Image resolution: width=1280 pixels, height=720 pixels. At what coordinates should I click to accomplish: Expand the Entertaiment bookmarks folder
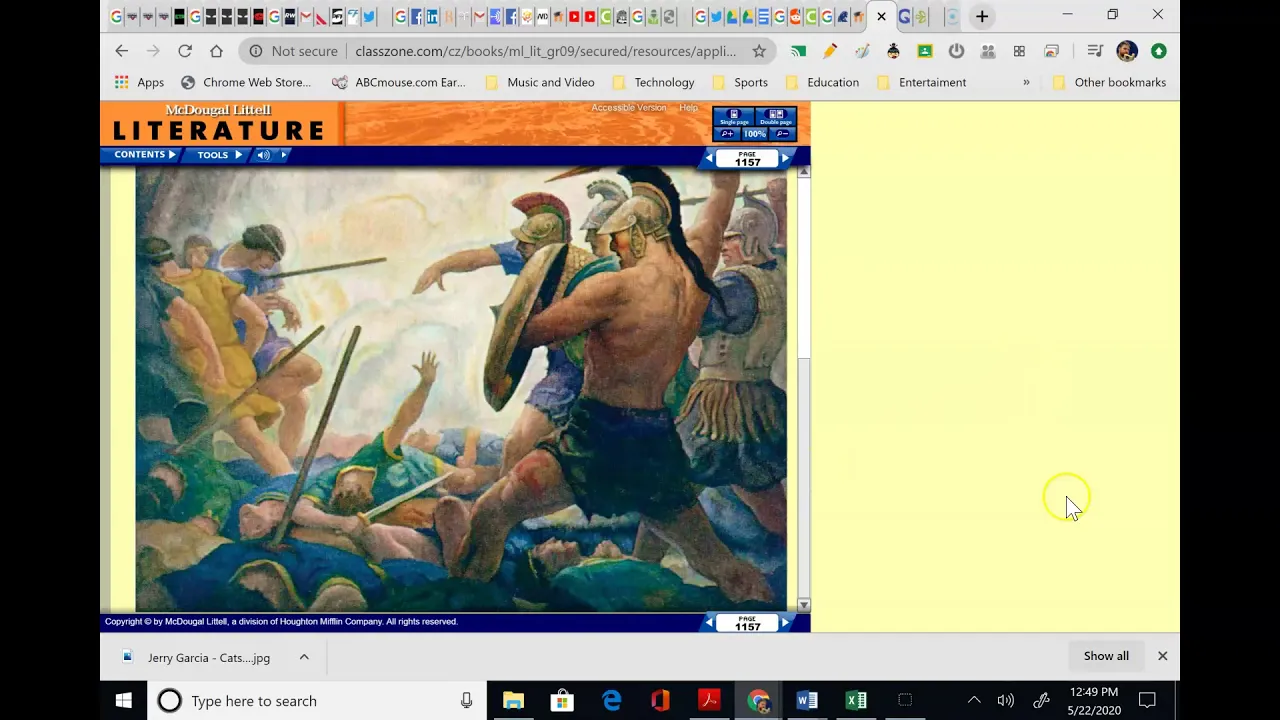pos(921,82)
